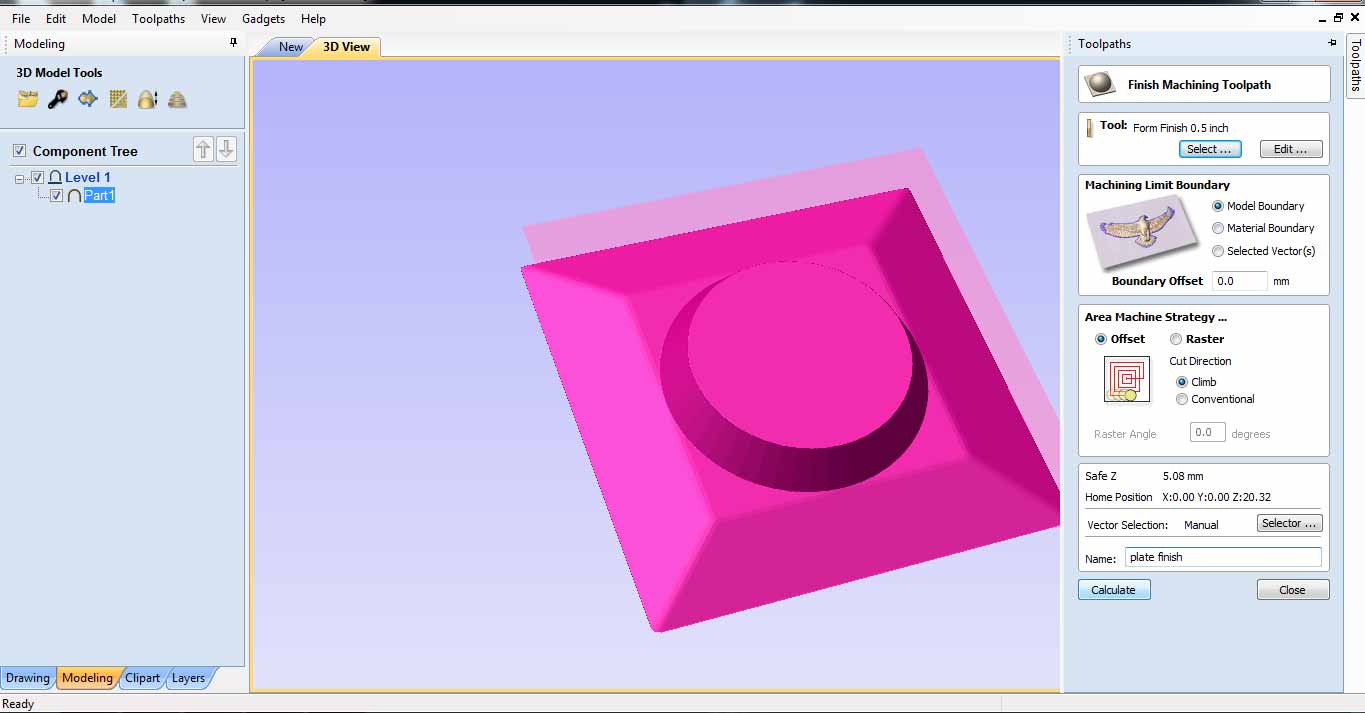Choose the Raster machining strategy
This screenshot has height=713, width=1365.
(x=1176, y=339)
